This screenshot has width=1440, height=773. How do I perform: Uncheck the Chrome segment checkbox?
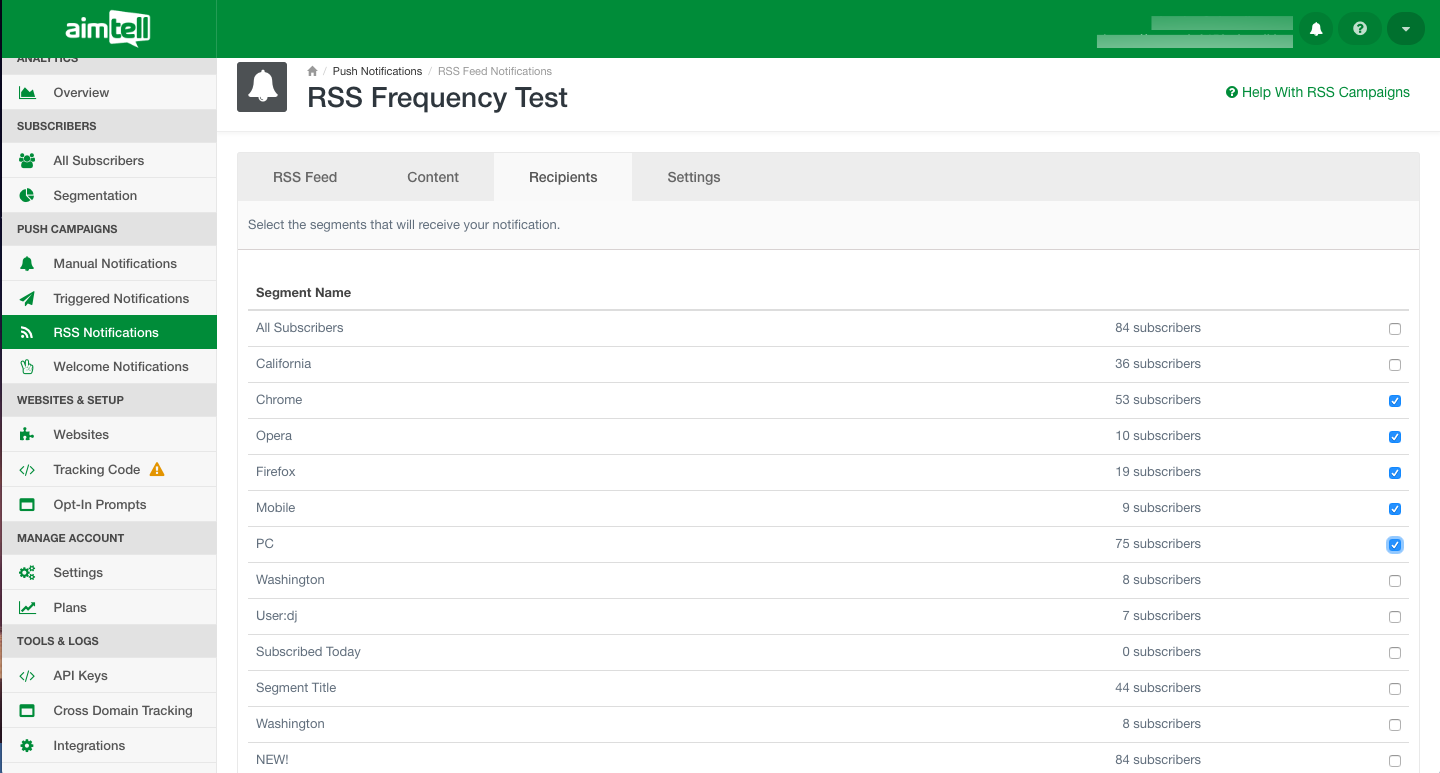coord(1395,401)
